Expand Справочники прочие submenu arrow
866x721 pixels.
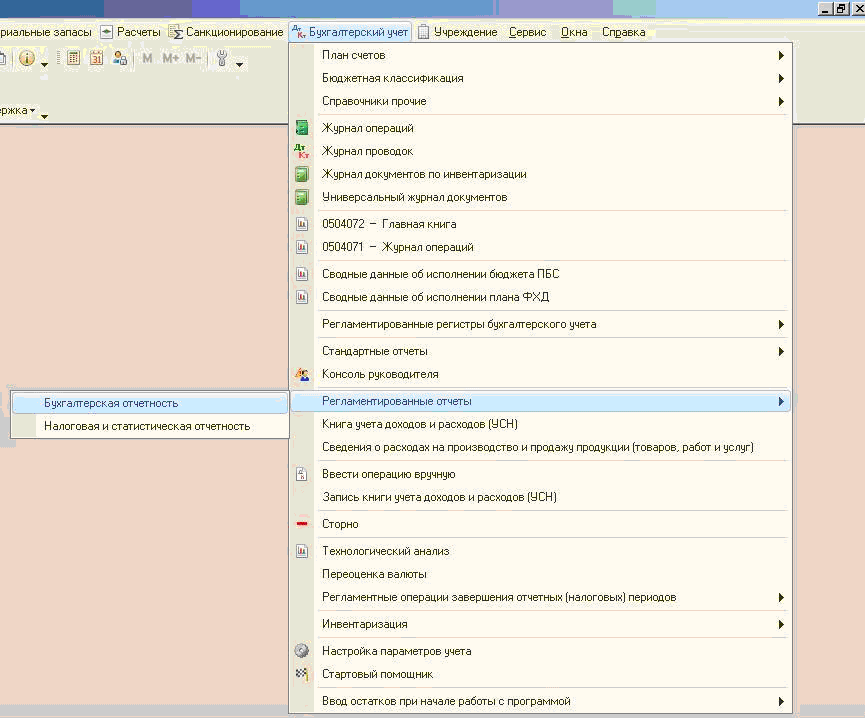781,102
